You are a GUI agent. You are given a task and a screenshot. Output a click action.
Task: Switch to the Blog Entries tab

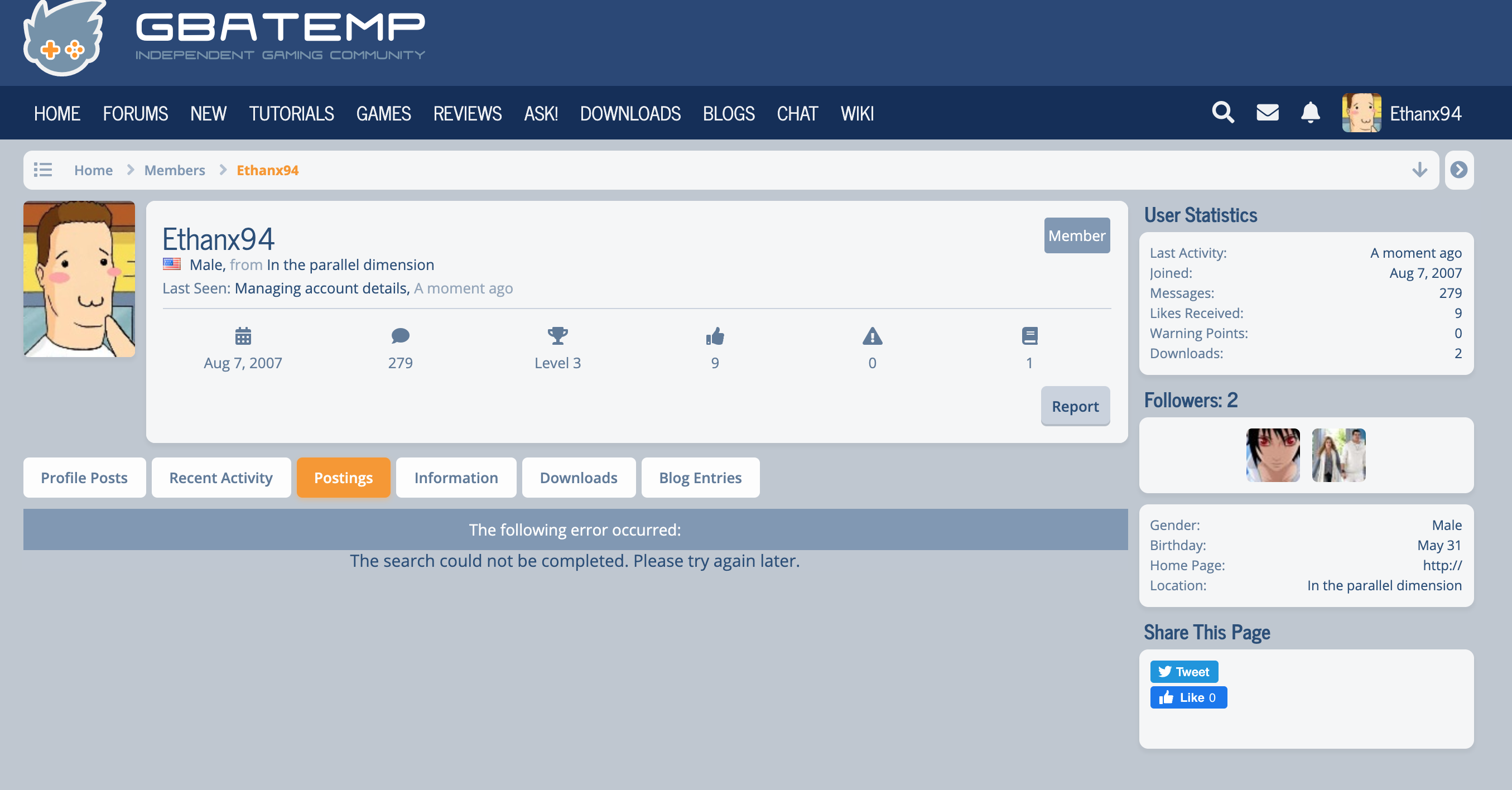point(700,478)
